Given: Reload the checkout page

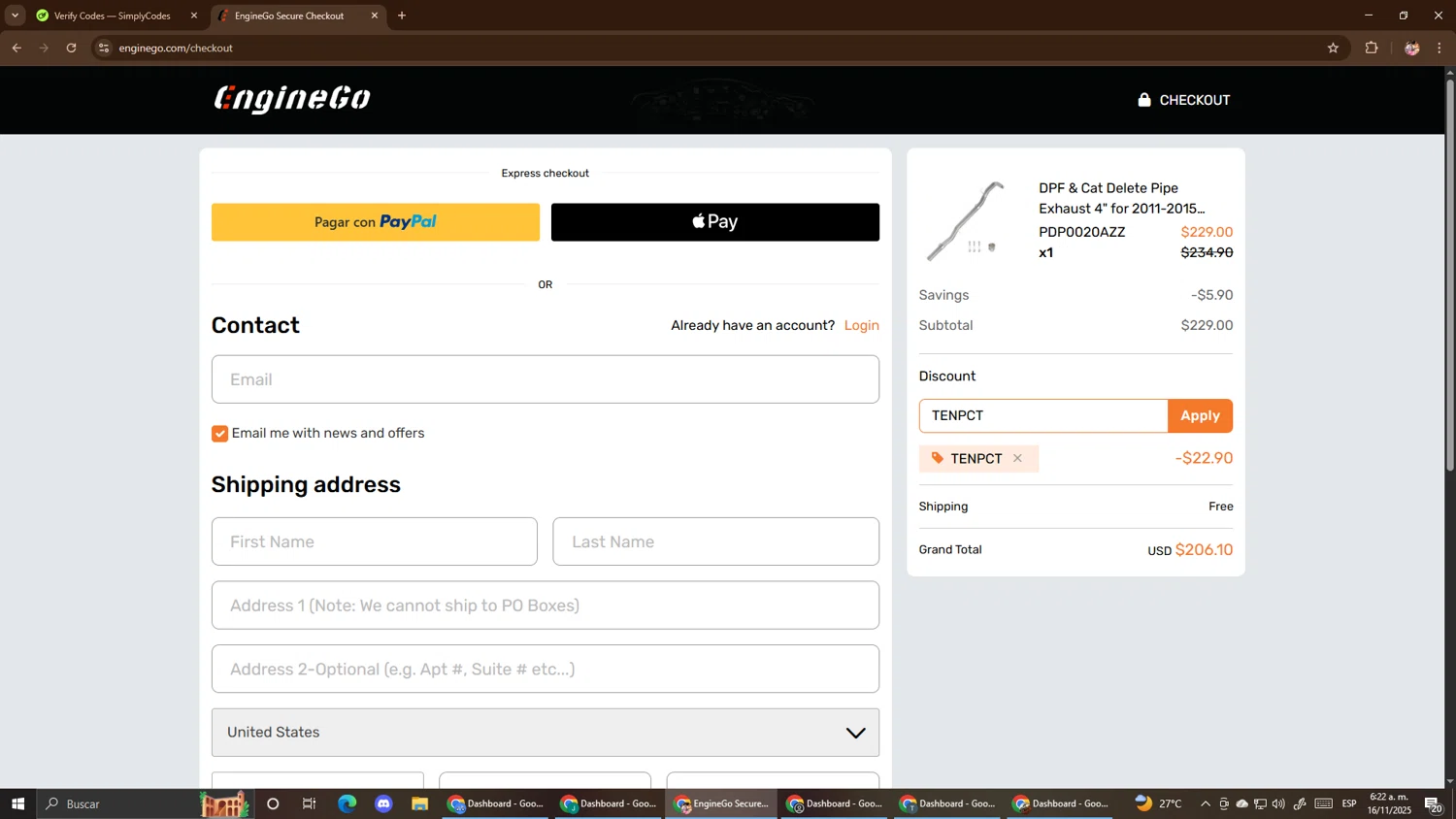Looking at the screenshot, I should 71,48.
